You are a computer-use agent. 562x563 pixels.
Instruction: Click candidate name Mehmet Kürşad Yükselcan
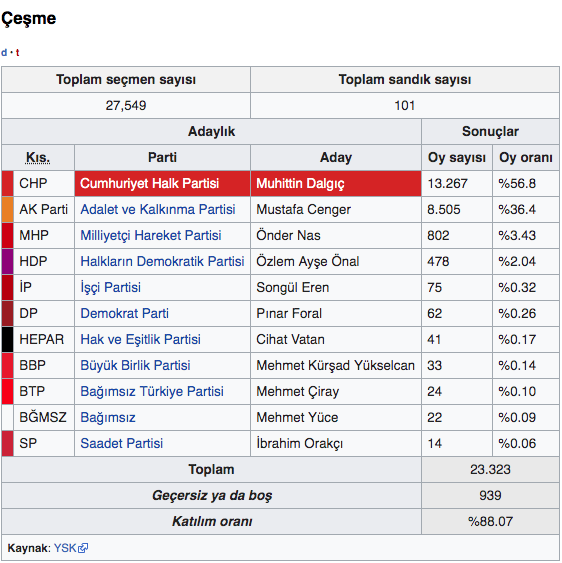(335, 365)
